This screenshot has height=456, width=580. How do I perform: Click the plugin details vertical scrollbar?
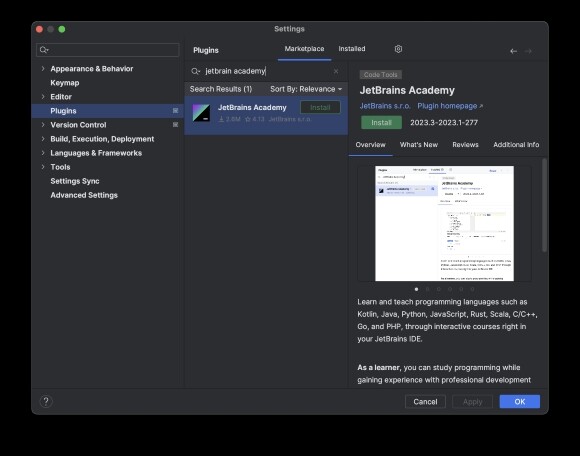pyautogui.click(x=544, y=205)
